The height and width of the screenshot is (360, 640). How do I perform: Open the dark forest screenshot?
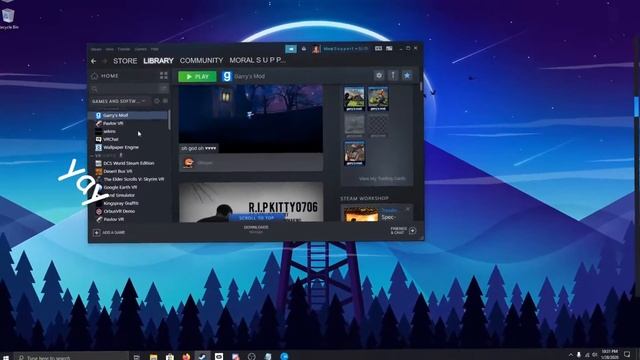click(x=251, y=119)
